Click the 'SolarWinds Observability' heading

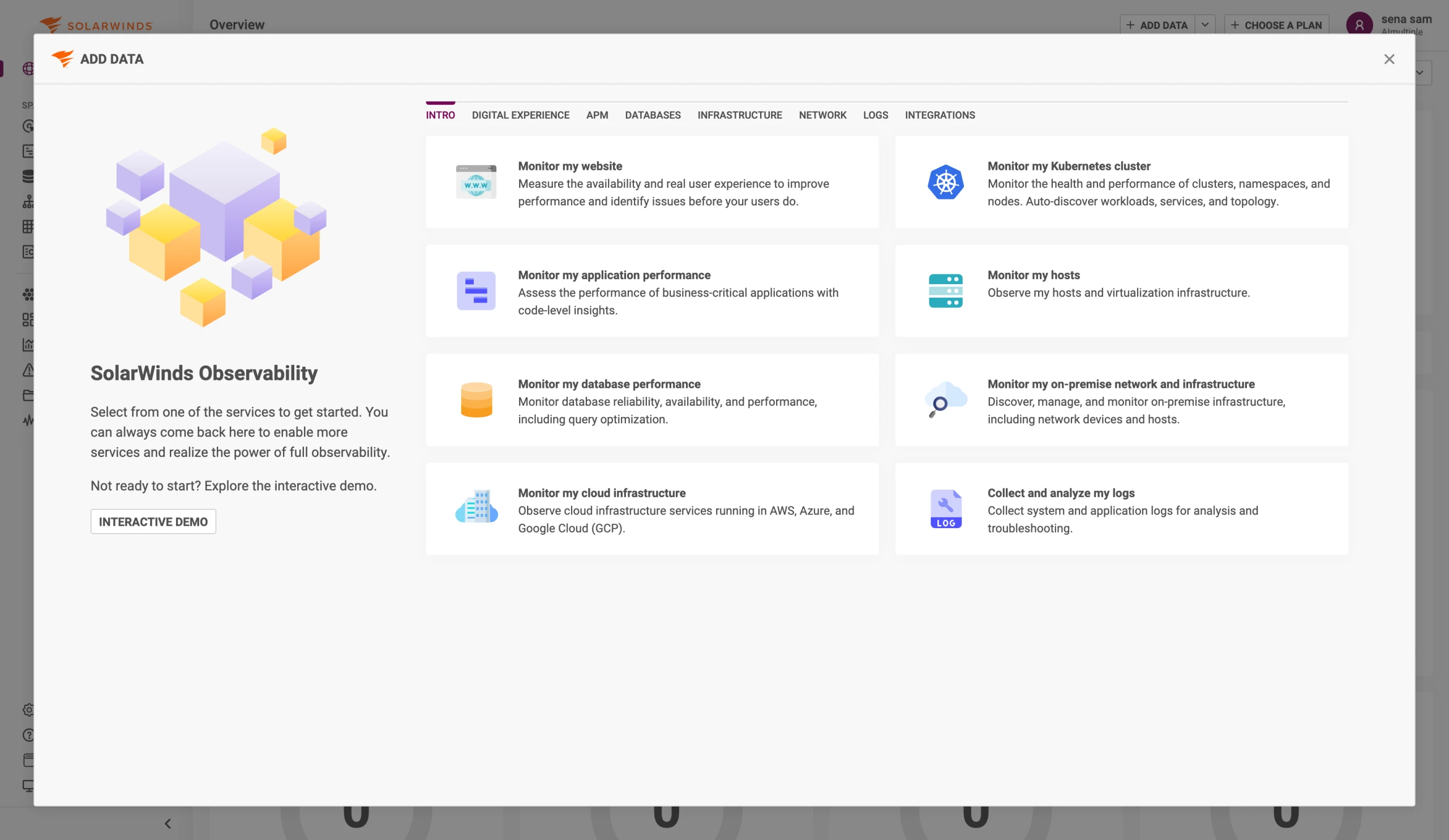click(x=204, y=373)
